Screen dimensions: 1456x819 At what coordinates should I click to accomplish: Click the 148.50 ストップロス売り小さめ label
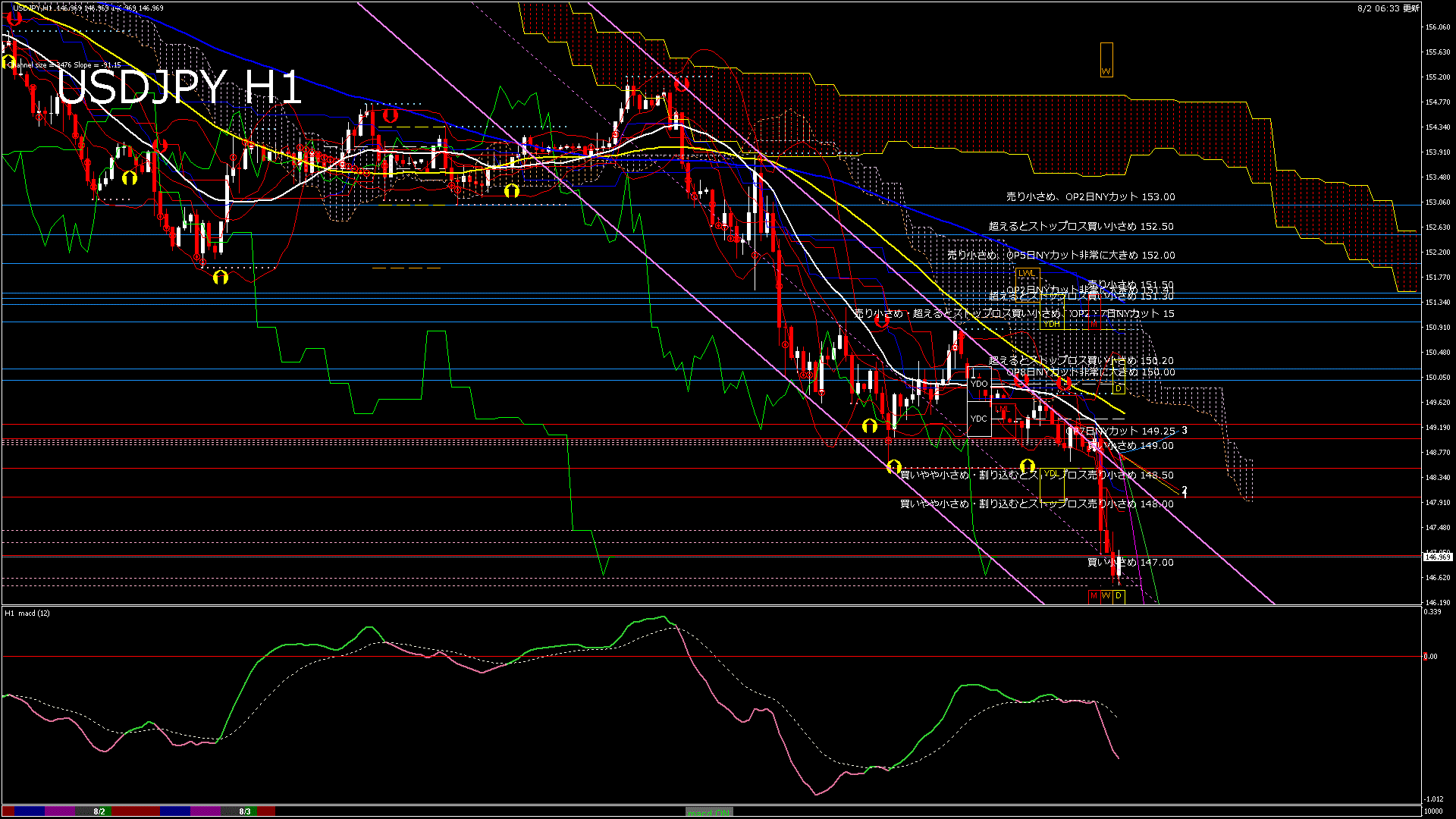point(1037,475)
